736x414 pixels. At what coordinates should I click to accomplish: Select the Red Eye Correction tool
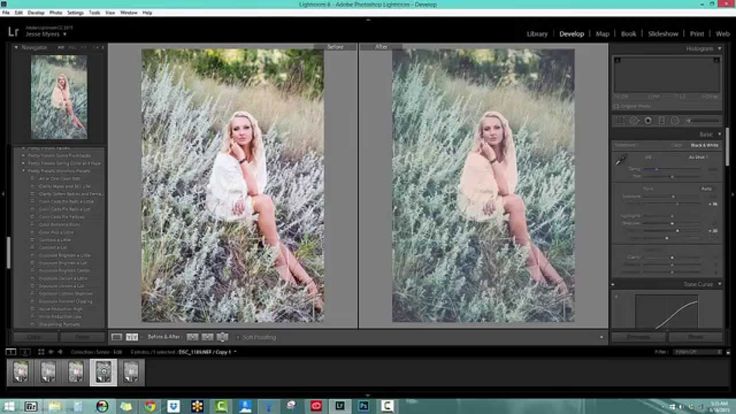tap(648, 120)
